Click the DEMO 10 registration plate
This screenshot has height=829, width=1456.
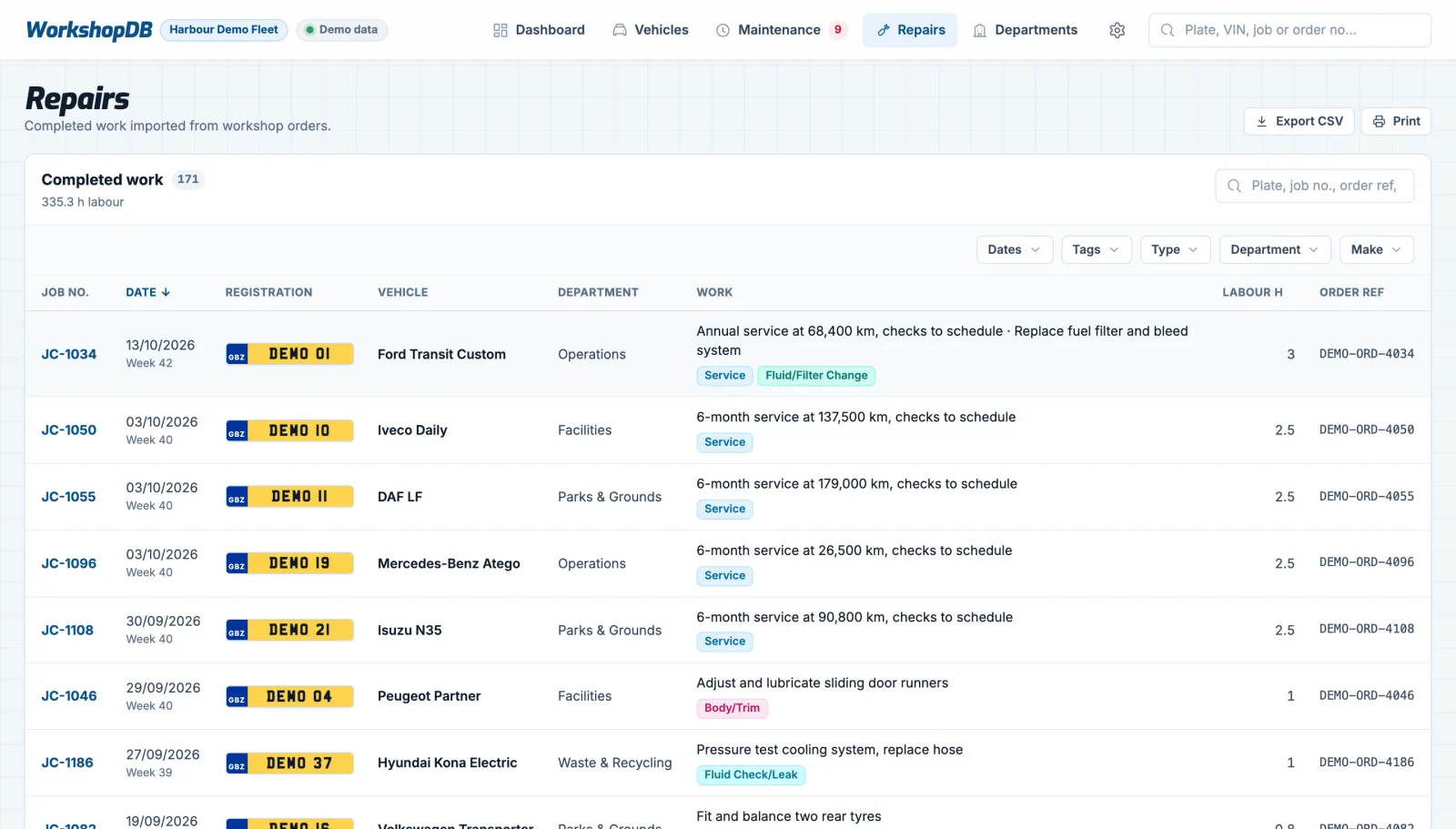[289, 430]
